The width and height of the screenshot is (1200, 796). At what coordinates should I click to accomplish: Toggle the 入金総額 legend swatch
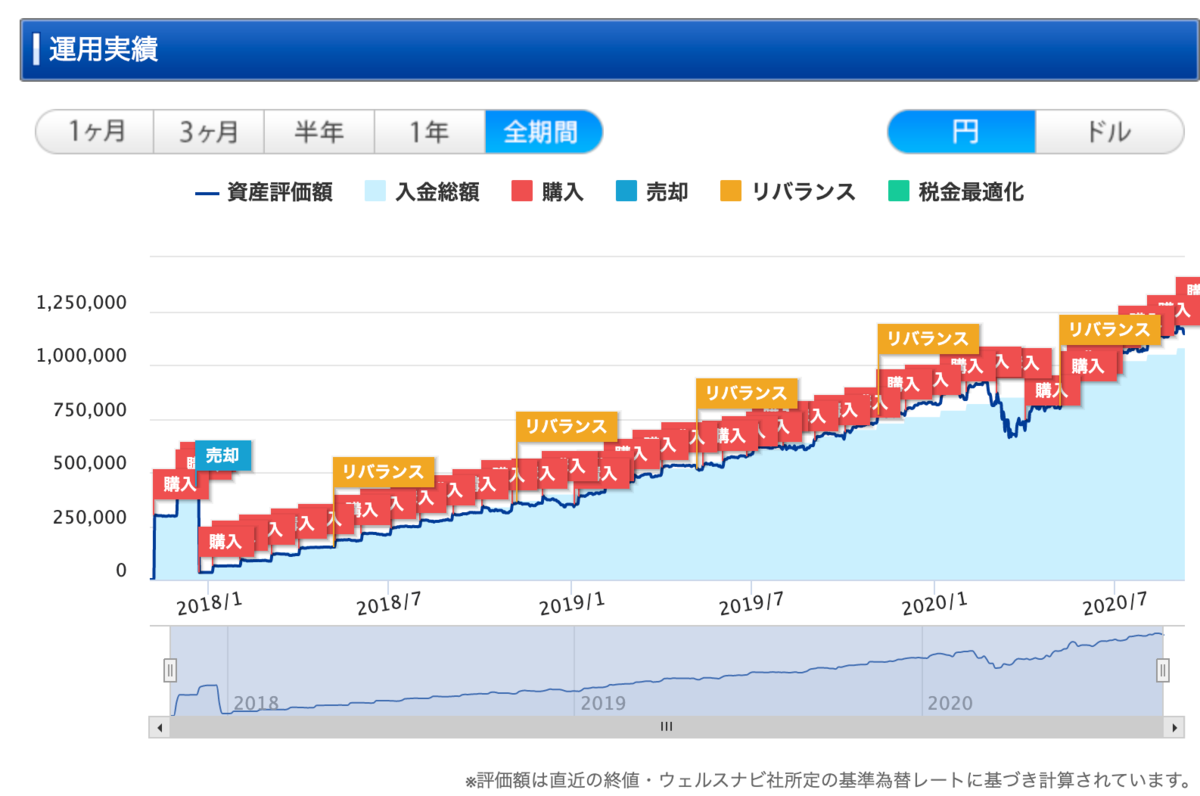422,192
